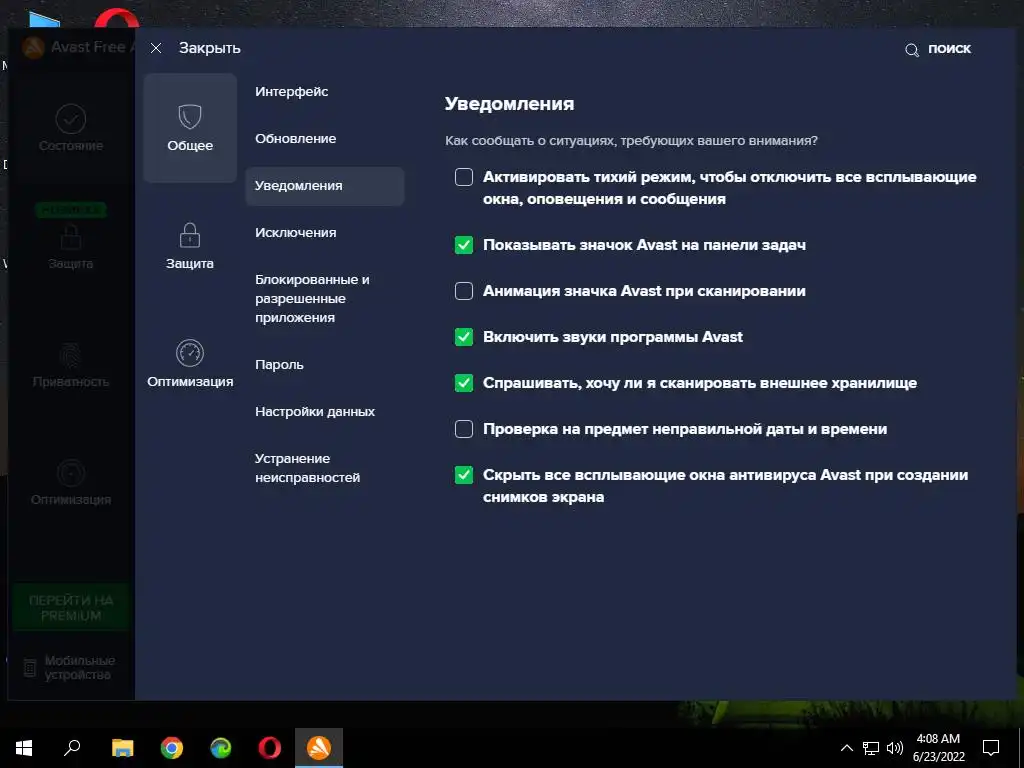Click the search magnifier icon
This screenshot has width=1024, height=768.
[x=912, y=50]
